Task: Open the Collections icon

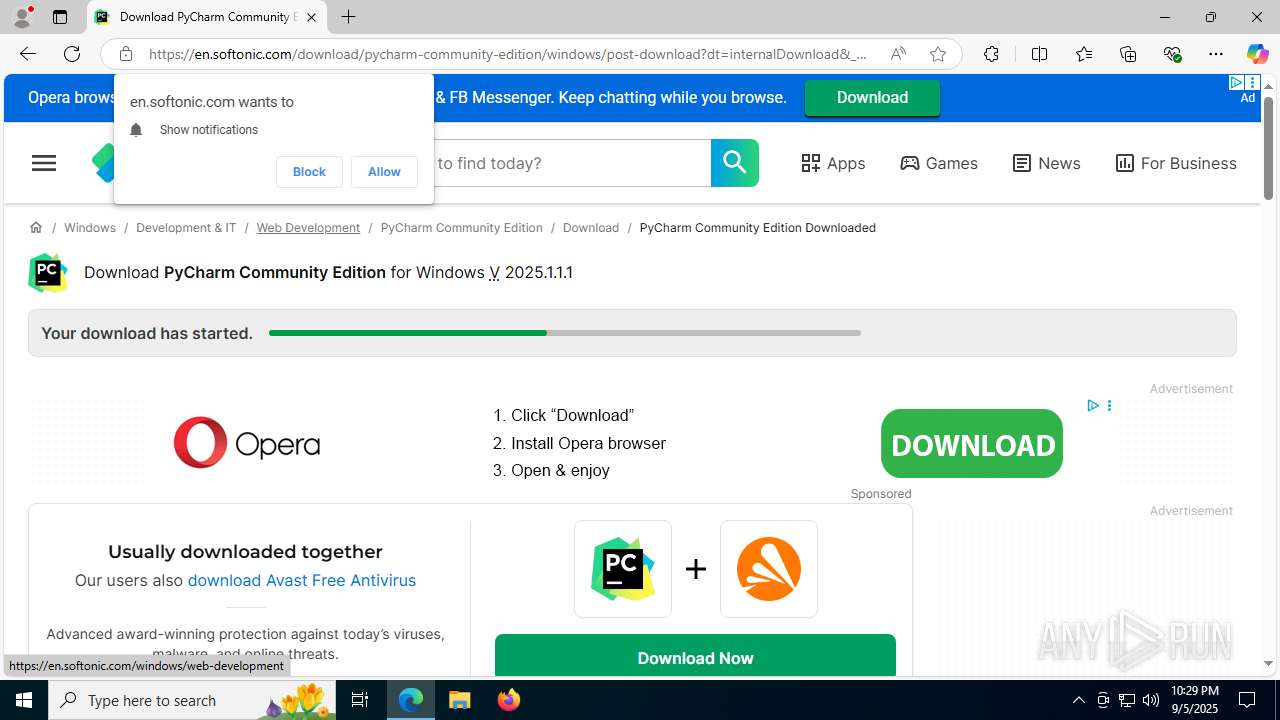Action: tap(1128, 54)
